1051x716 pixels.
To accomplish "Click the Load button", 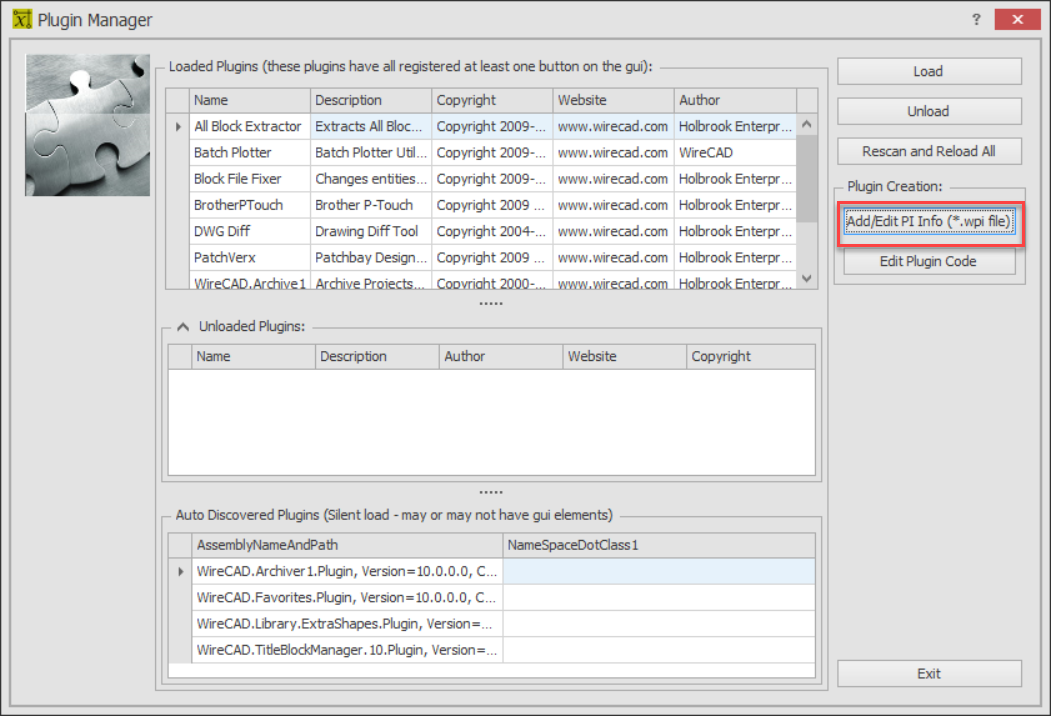I will (929, 71).
